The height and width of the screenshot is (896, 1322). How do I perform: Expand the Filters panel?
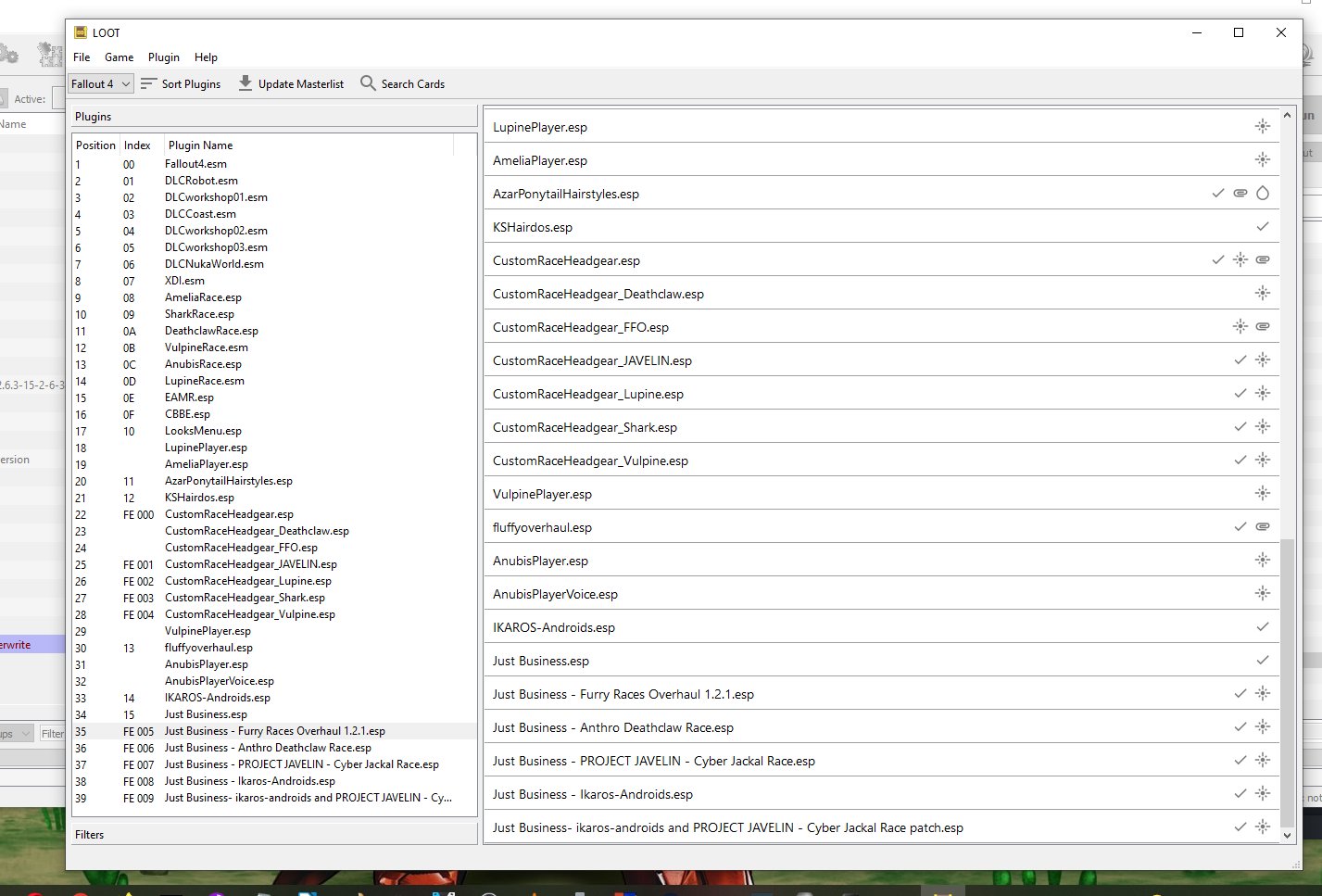point(274,835)
